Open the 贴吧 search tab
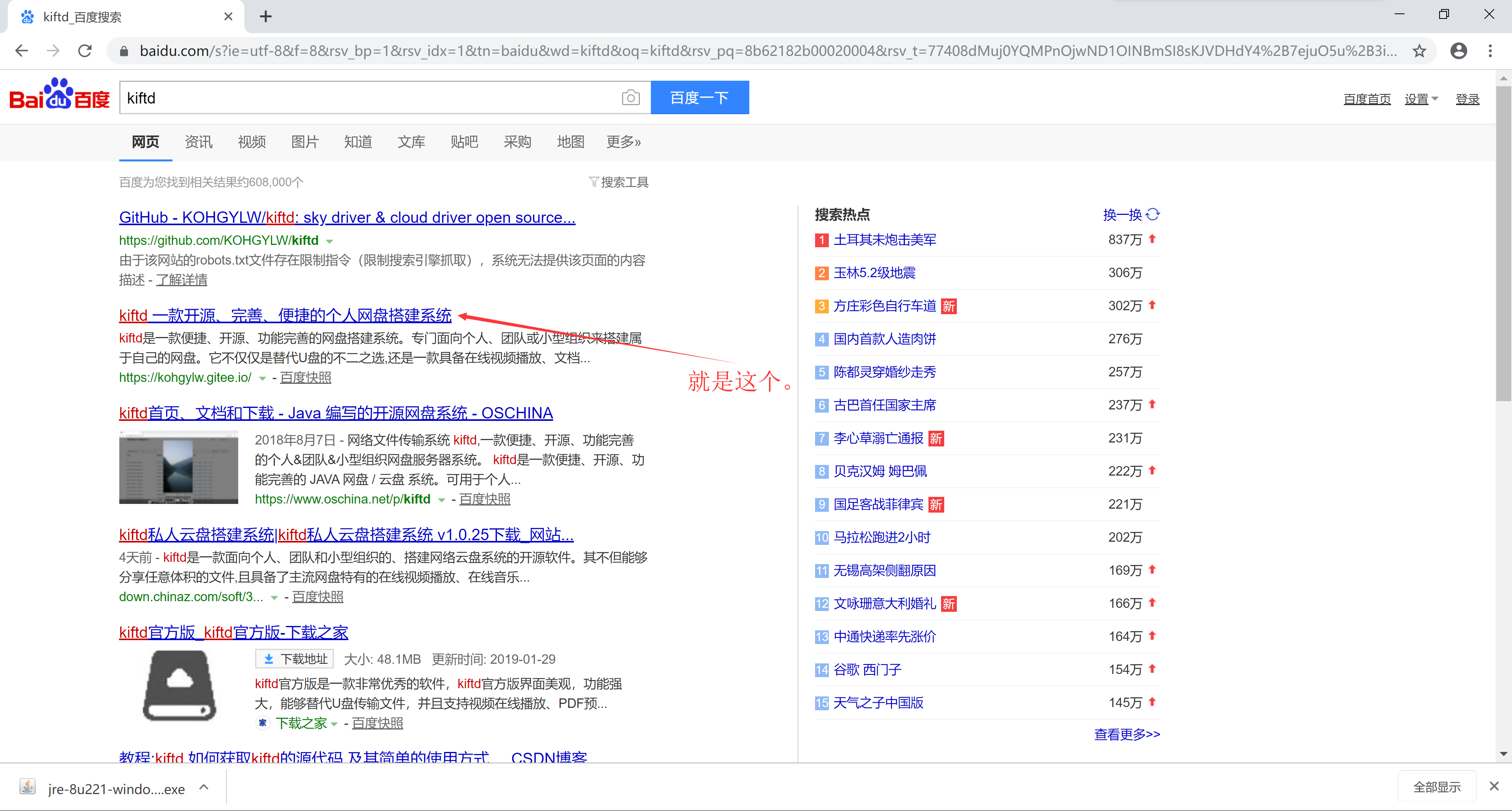 tap(464, 141)
